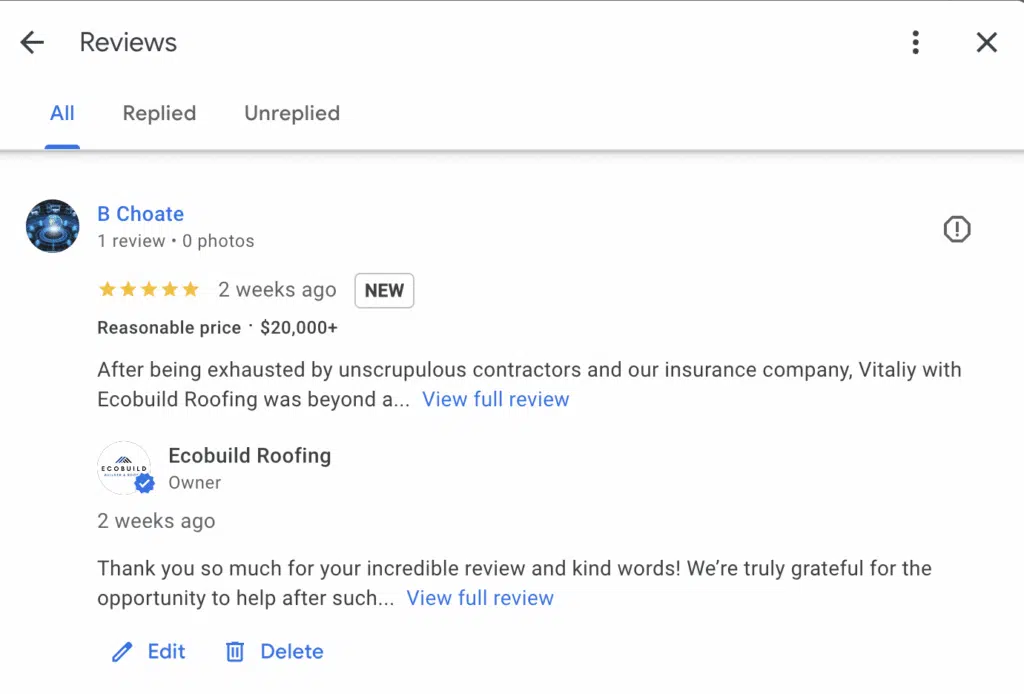The width and height of the screenshot is (1024, 694).
Task: Select the All reviews tab
Action: tap(62, 114)
